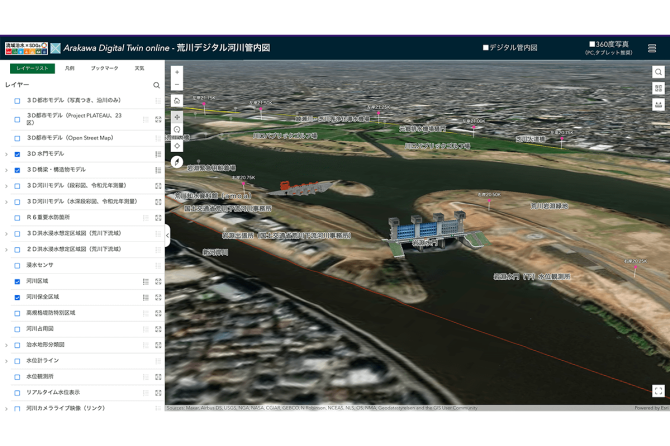Zoom to the 河川区域 layer extent
The height and width of the screenshot is (446, 670).
[158, 282]
